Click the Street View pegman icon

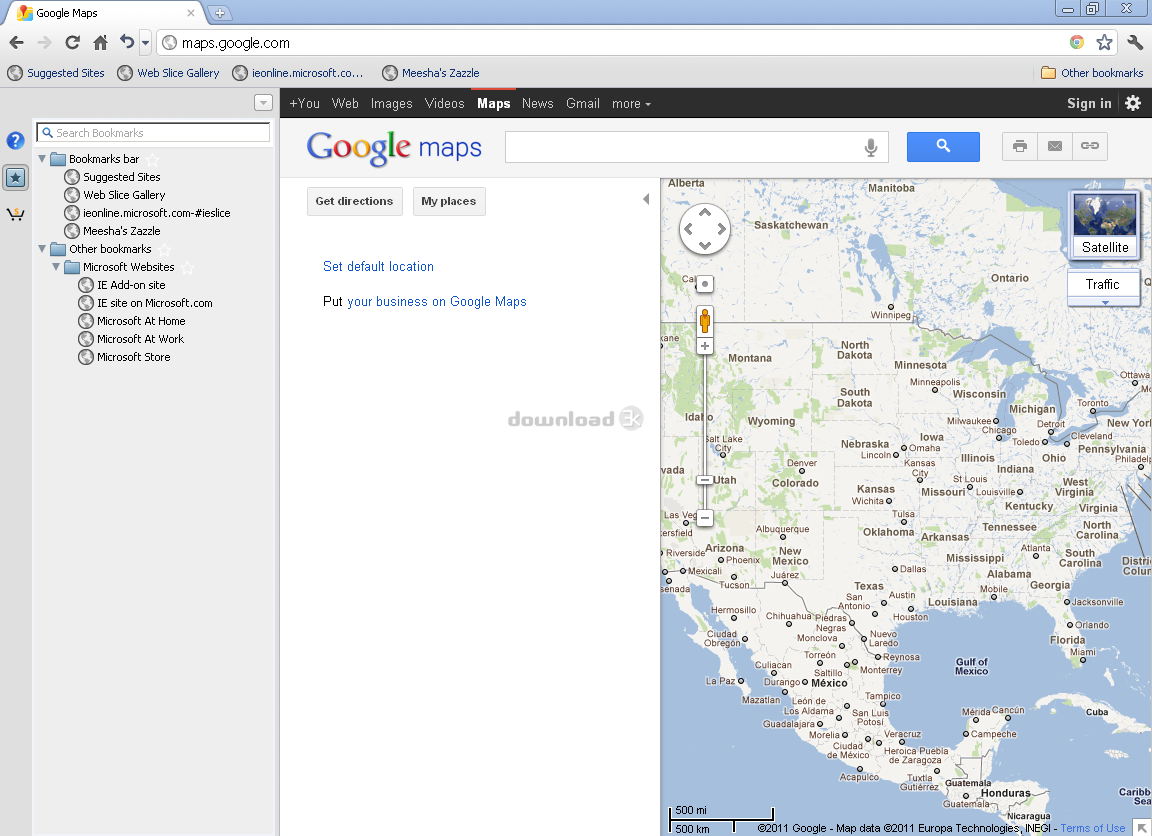pos(705,321)
